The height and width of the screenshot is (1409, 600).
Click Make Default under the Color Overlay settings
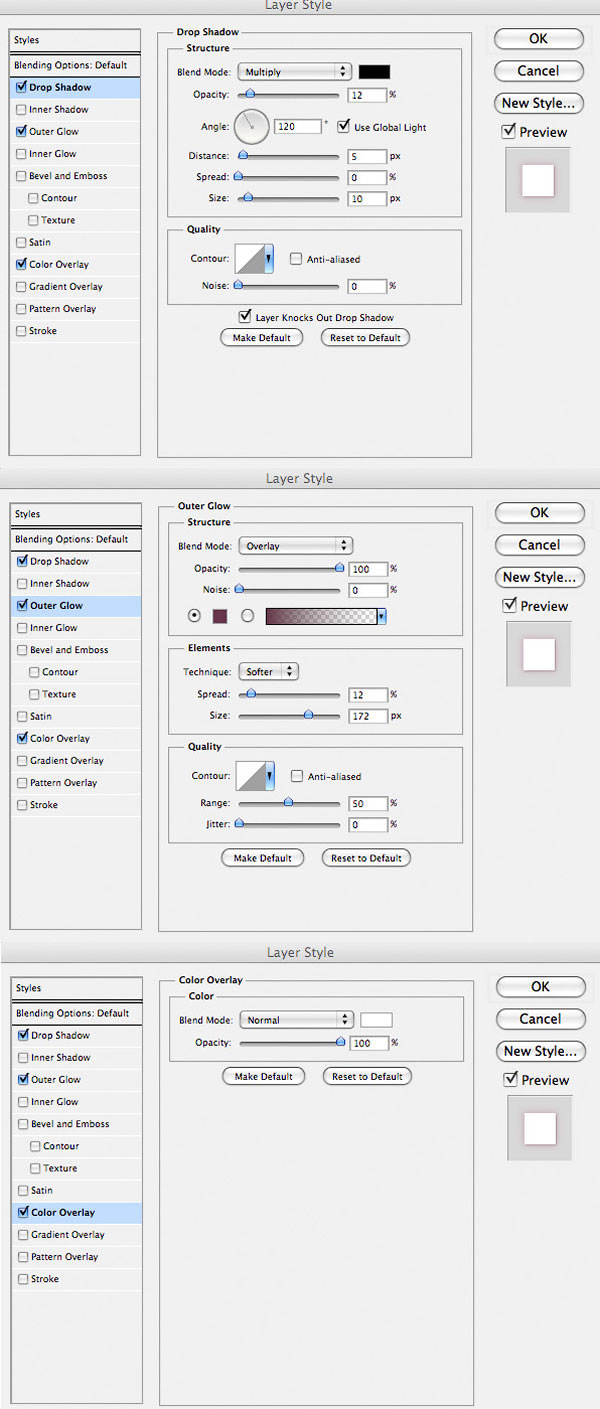(264, 1076)
